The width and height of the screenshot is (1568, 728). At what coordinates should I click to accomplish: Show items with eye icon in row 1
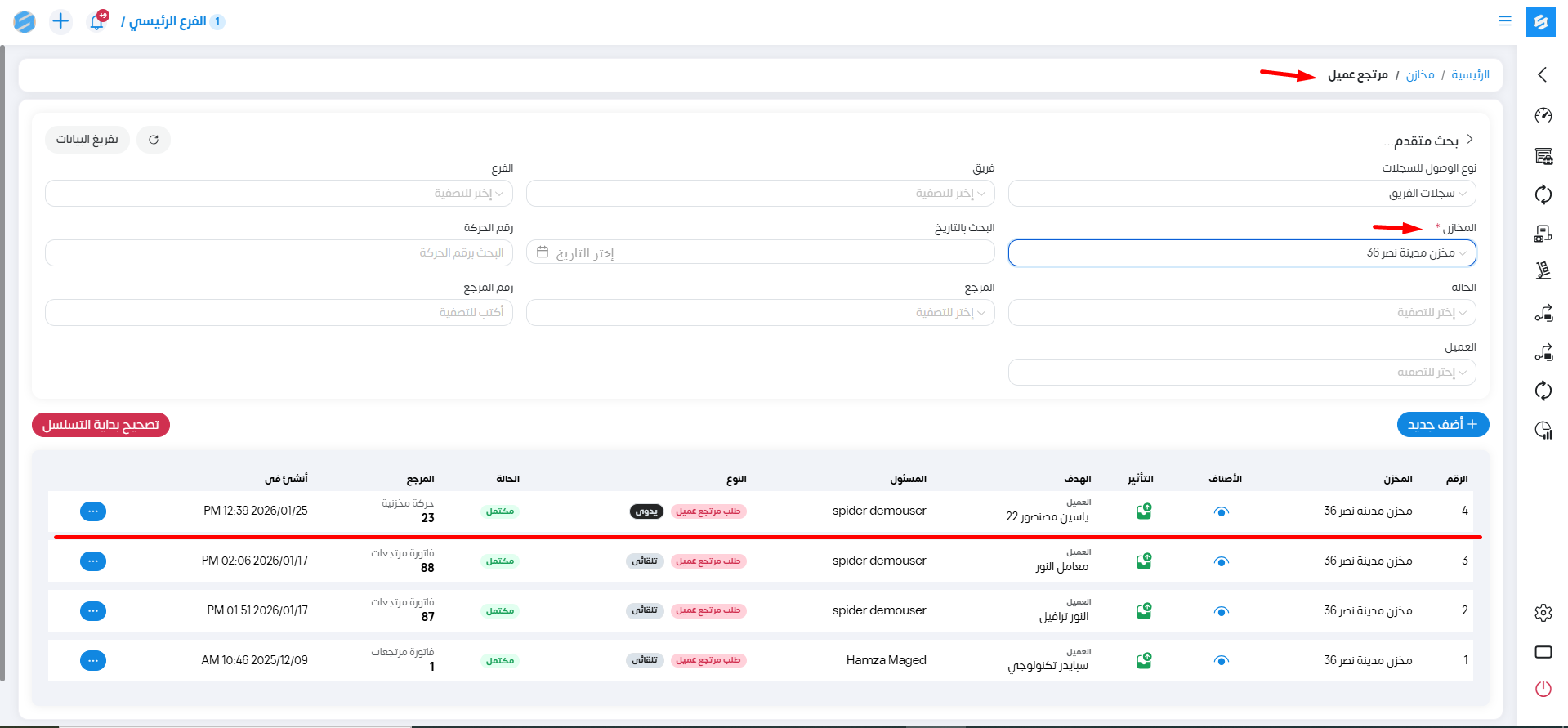point(1221,661)
